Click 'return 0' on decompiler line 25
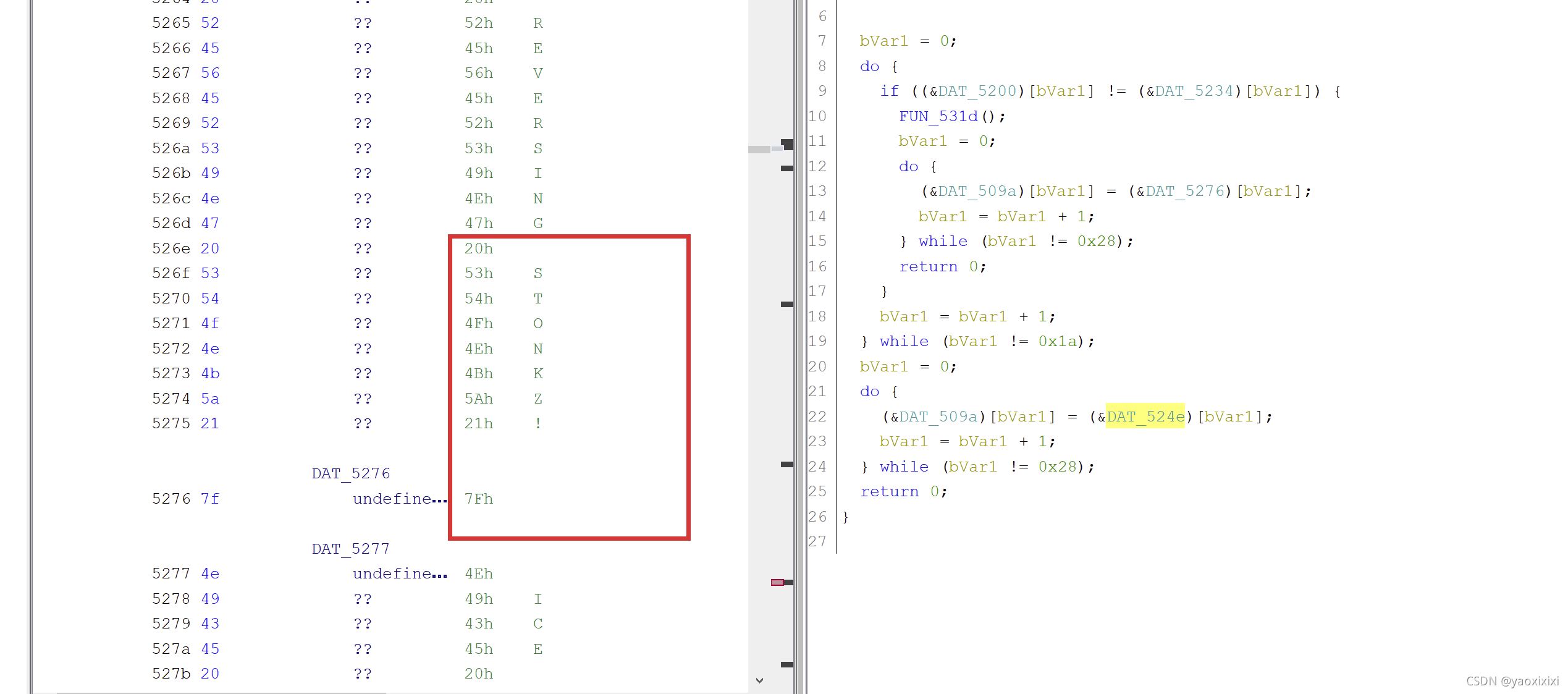Viewport: 1568px width, 694px height. click(x=903, y=491)
